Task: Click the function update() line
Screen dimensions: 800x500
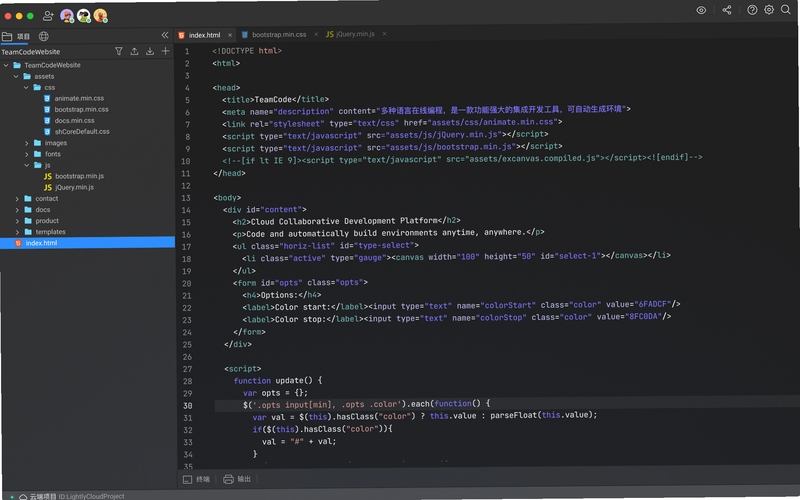Action: click(x=278, y=381)
